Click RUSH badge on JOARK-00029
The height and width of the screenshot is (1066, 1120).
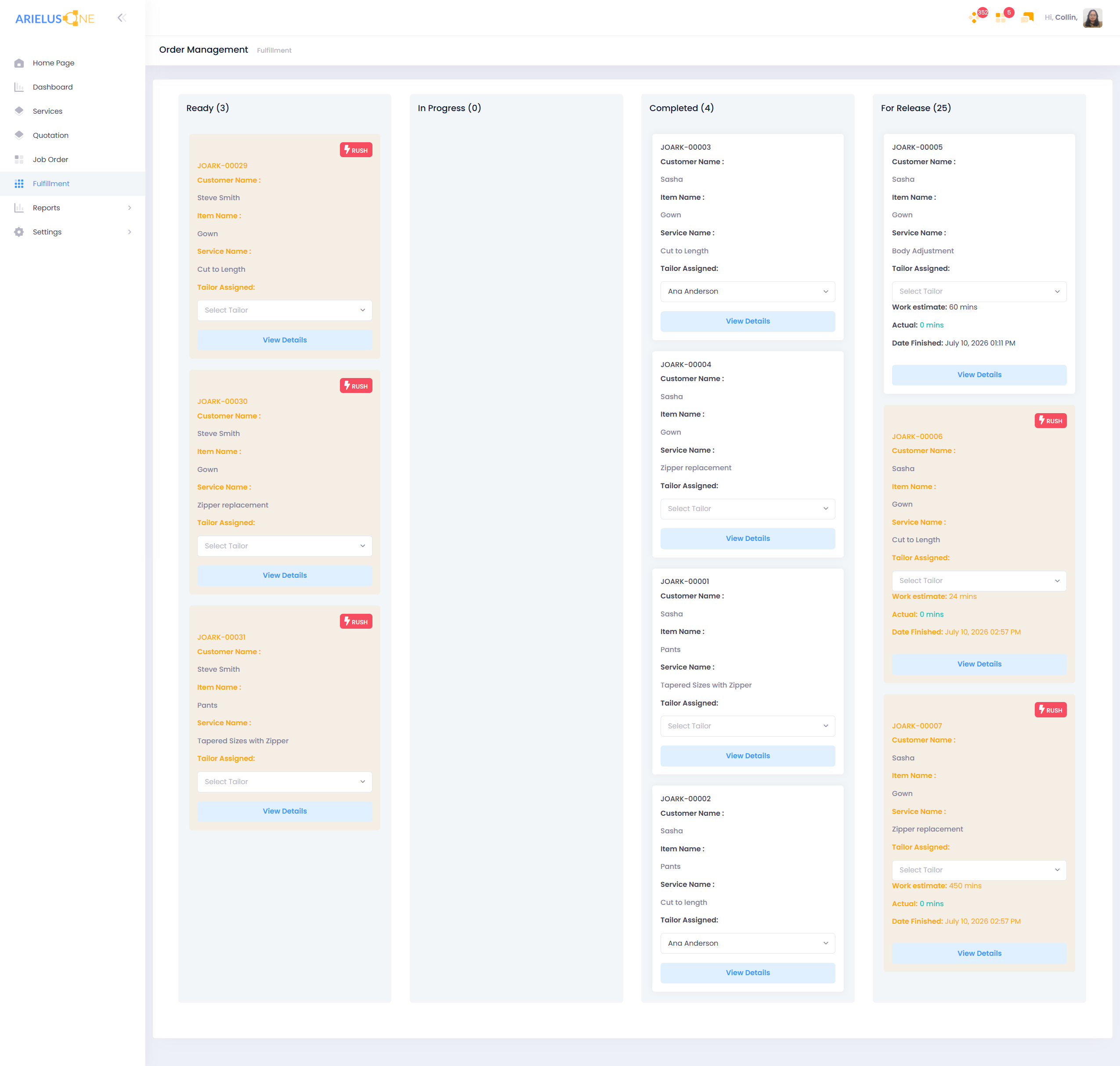point(356,149)
